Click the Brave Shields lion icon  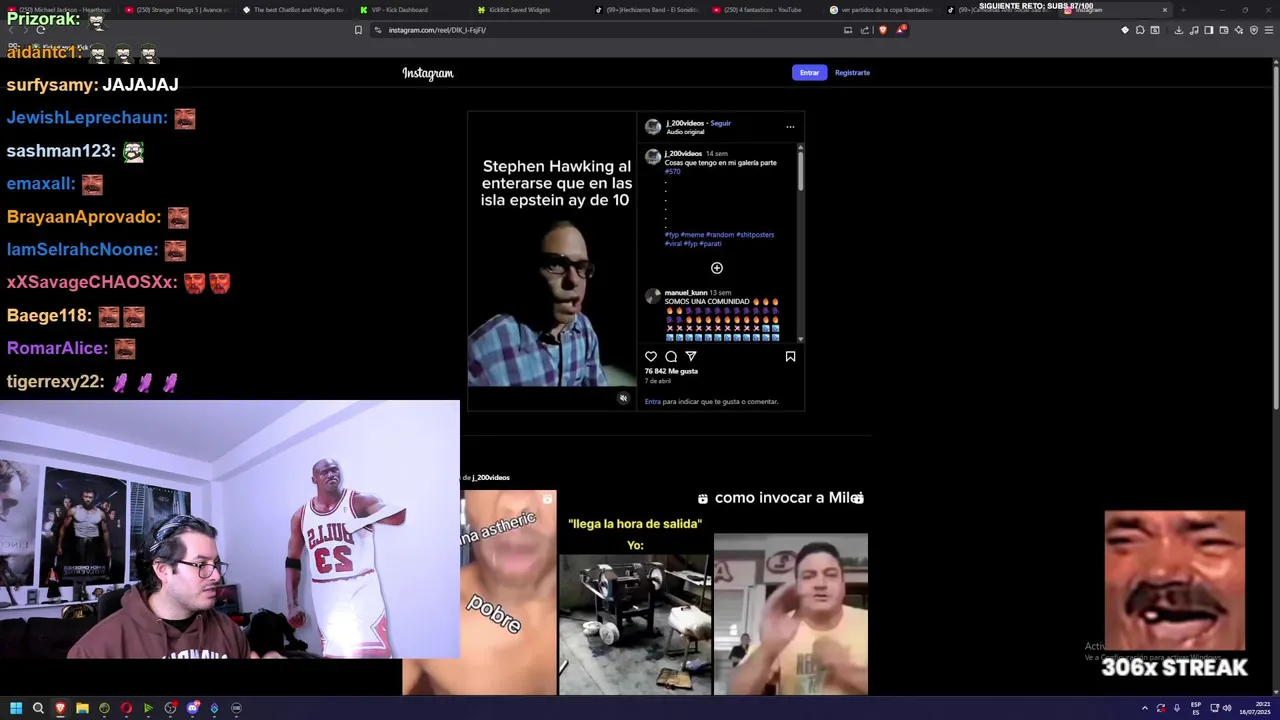pos(882,30)
